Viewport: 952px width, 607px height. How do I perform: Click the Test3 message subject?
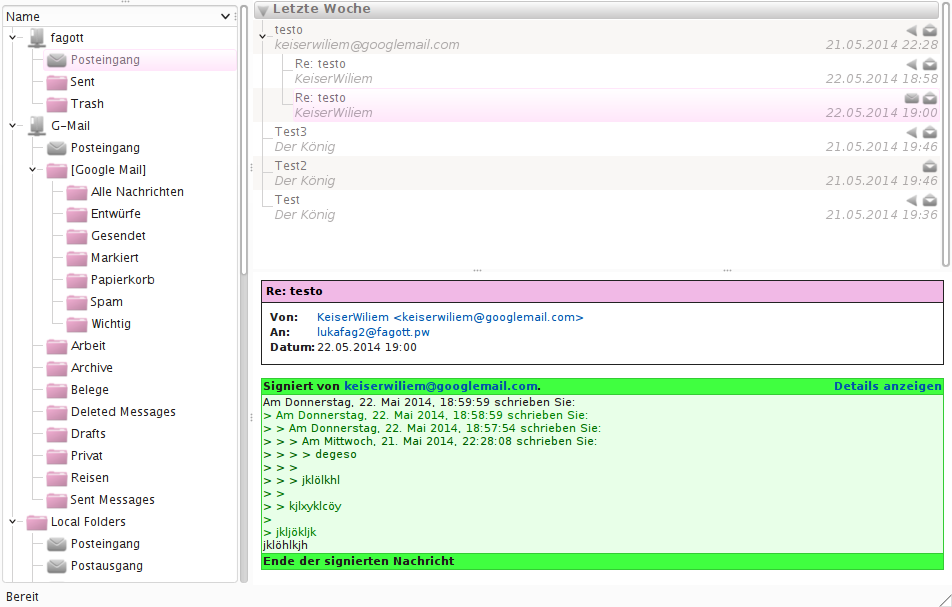tap(291, 132)
